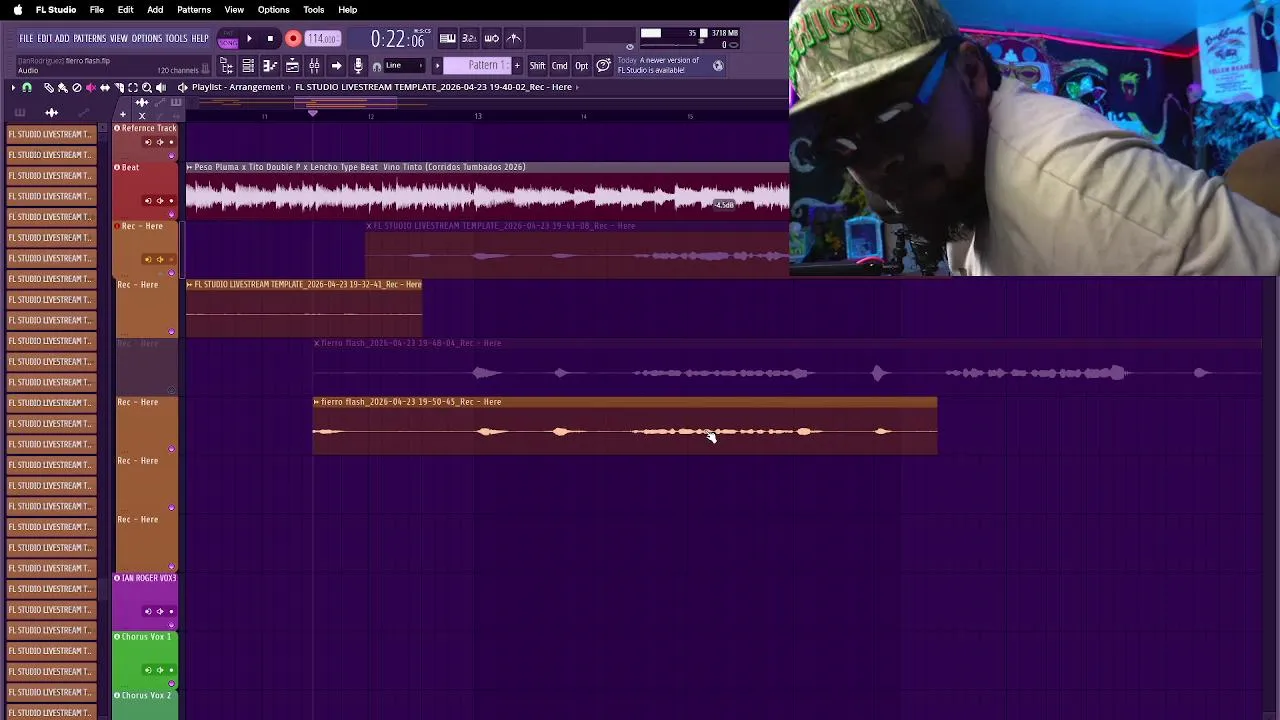Click the metronome icon
This screenshot has width=1280, height=720.
513,38
